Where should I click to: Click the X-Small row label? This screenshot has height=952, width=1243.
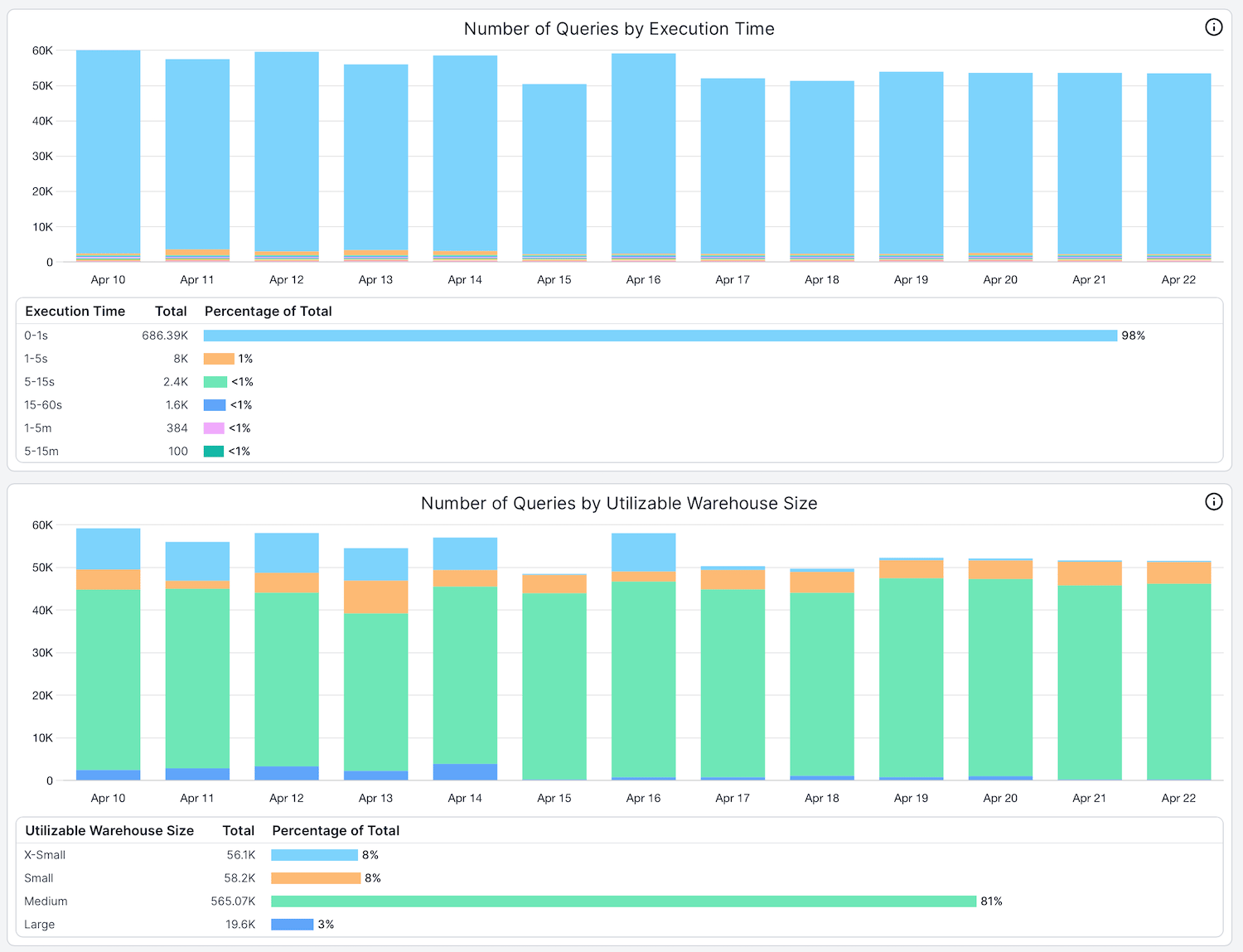point(45,855)
